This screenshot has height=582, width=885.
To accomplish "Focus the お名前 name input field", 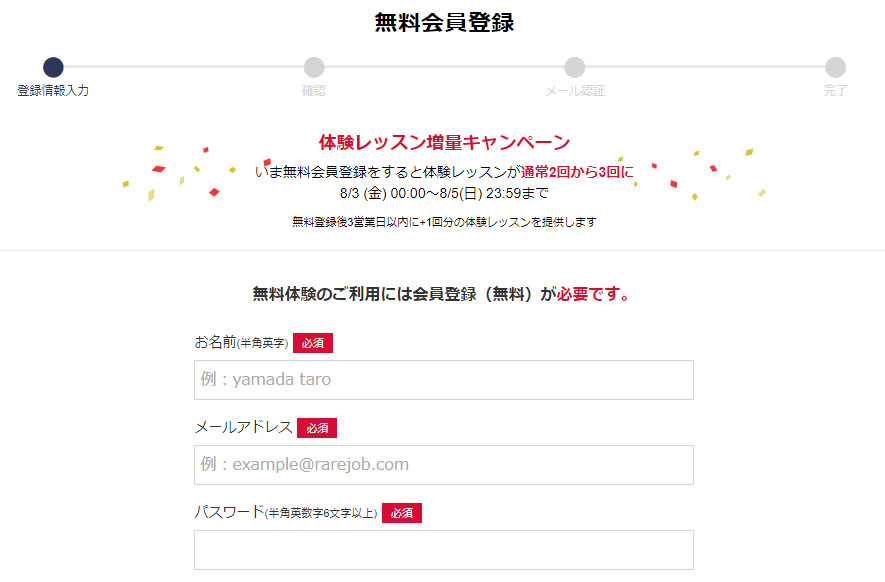I will coord(444,380).
